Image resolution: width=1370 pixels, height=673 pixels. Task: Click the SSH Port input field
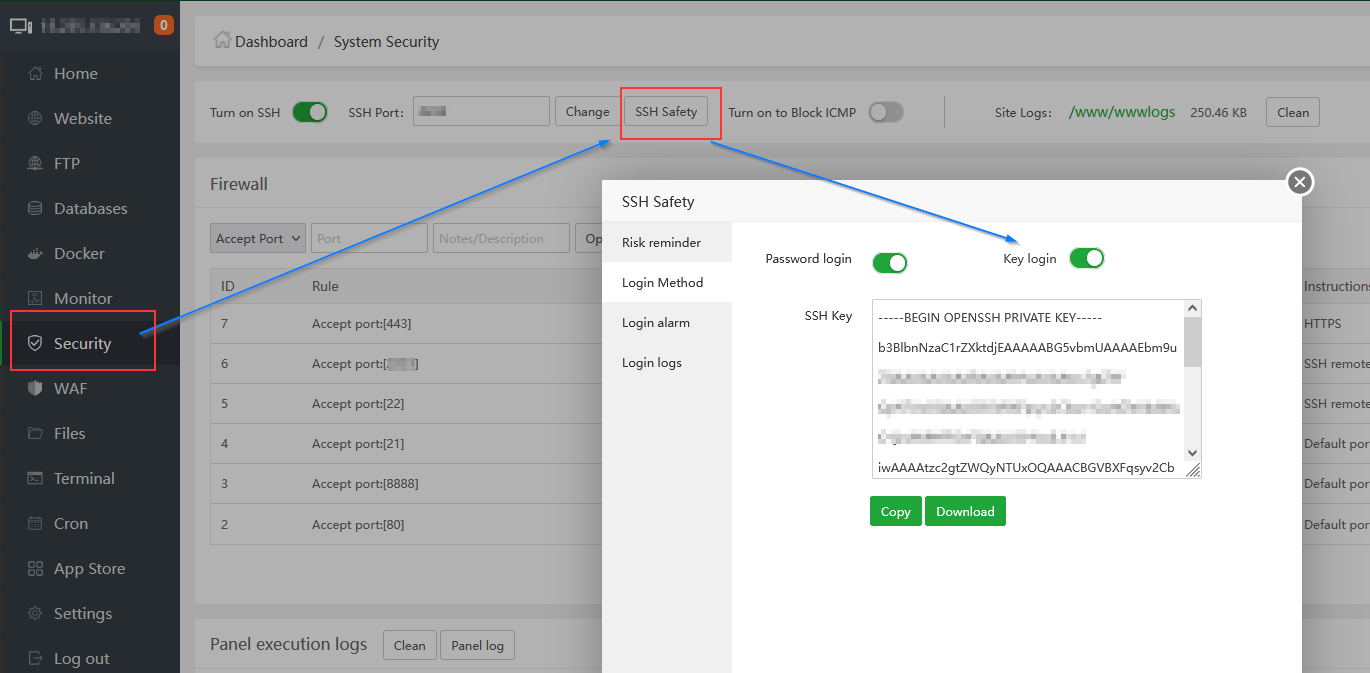pos(480,111)
